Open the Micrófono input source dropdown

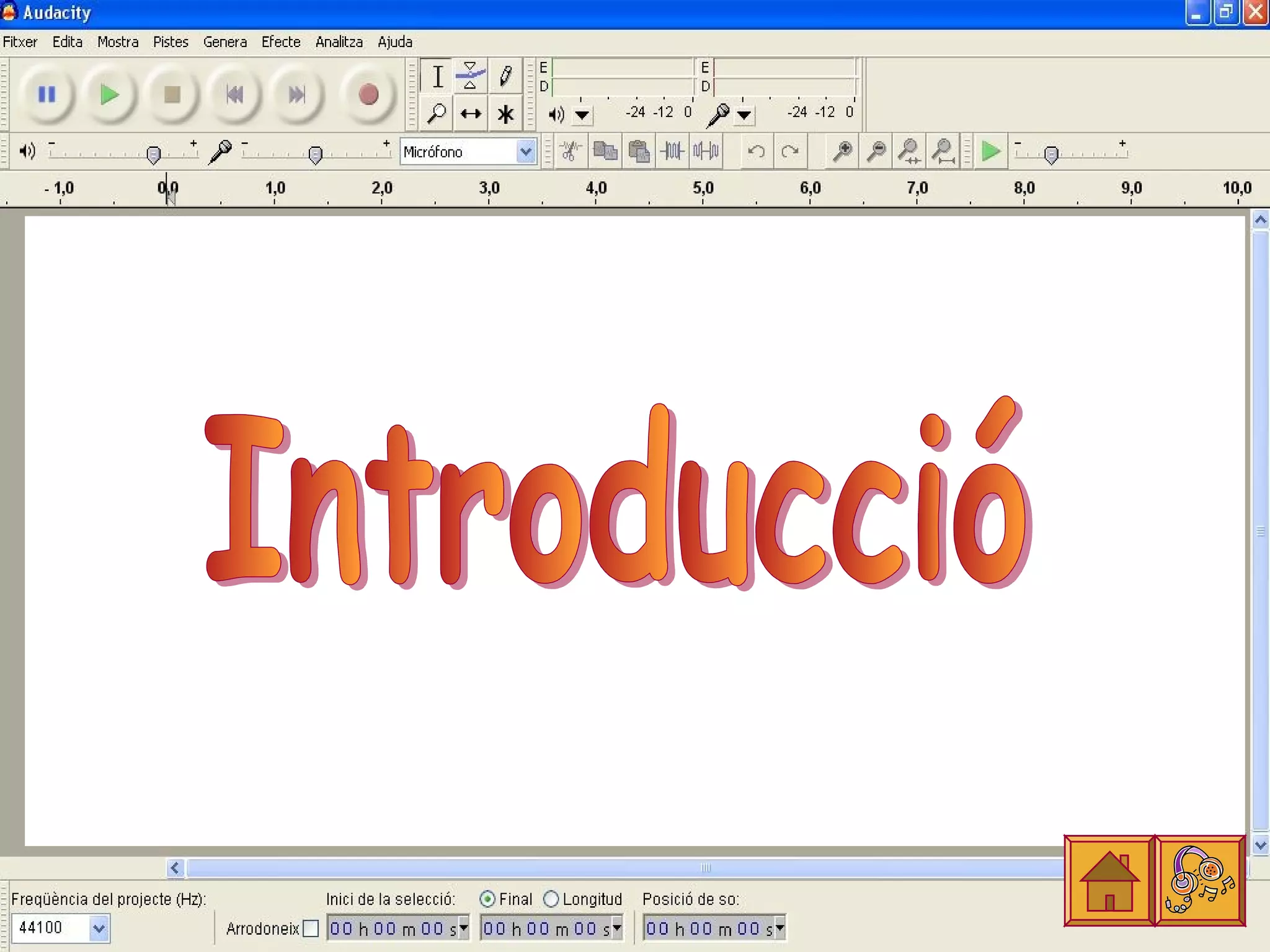[x=526, y=152]
